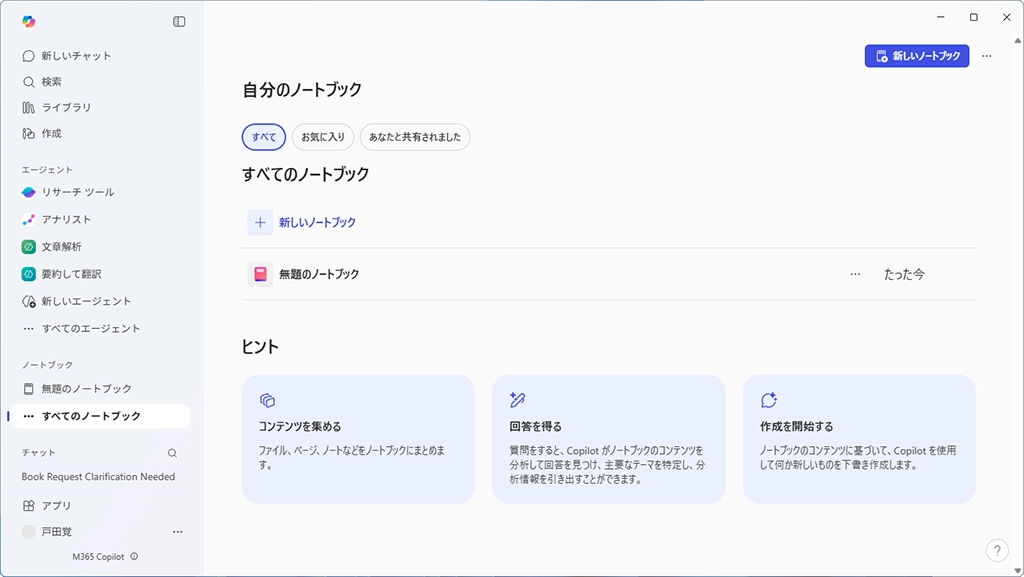Open more options next to 新しいノートブック button

[x=987, y=56]
